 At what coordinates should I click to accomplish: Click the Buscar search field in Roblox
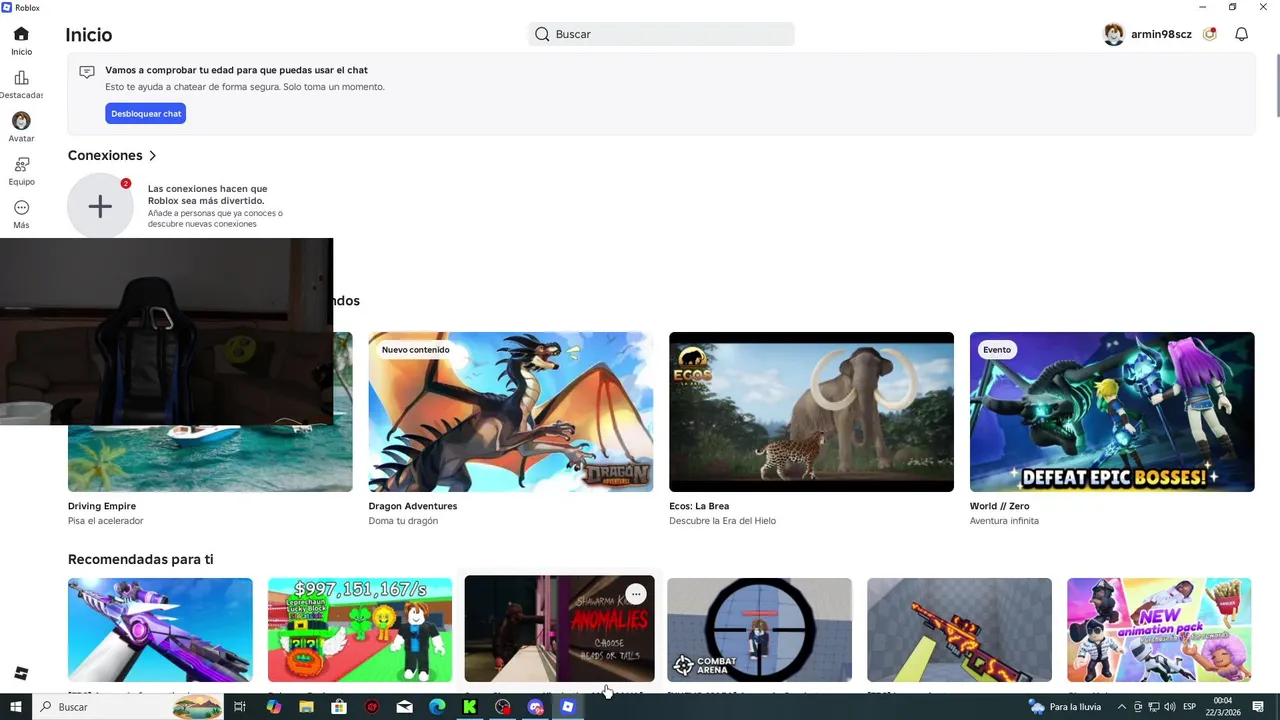pos(661,34)
